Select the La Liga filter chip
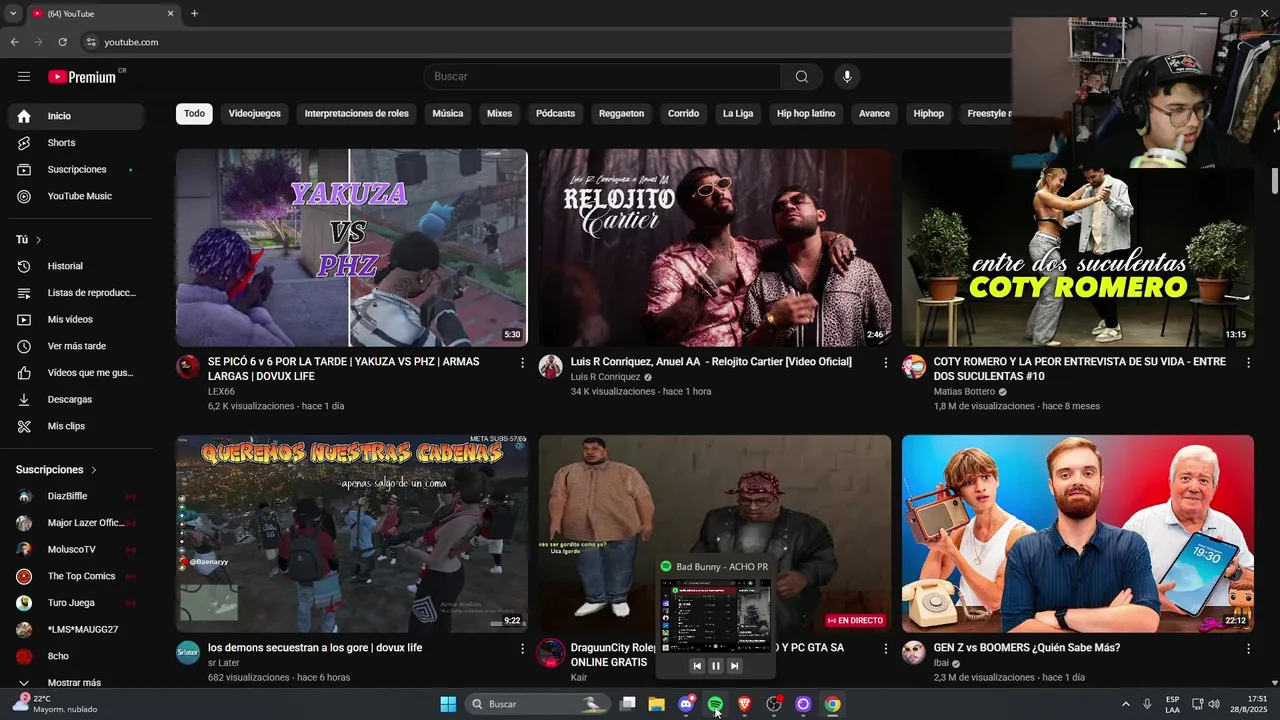Viewport: 1280px width, 720px height. click(738, 114)
